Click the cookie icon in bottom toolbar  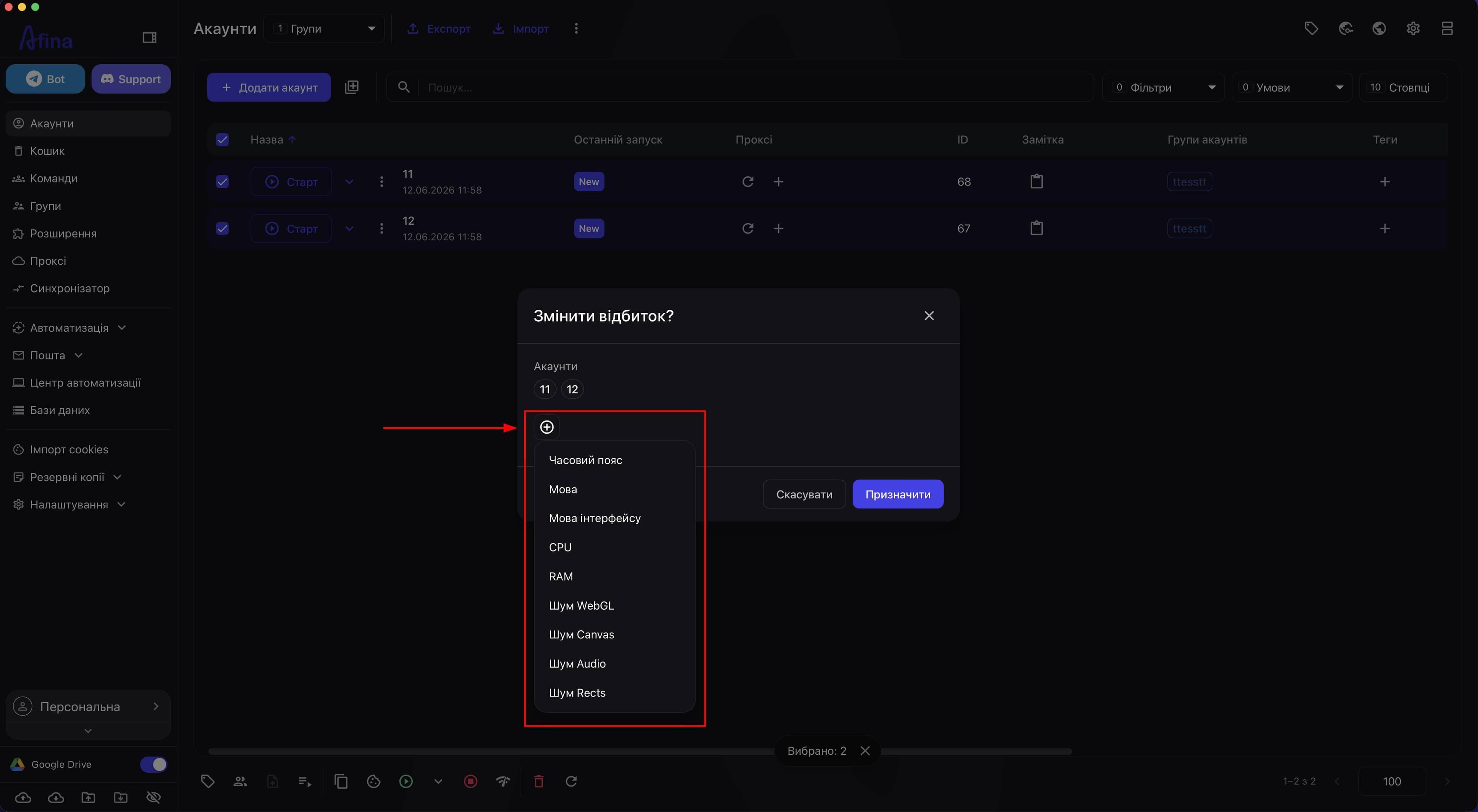[373, 781]
